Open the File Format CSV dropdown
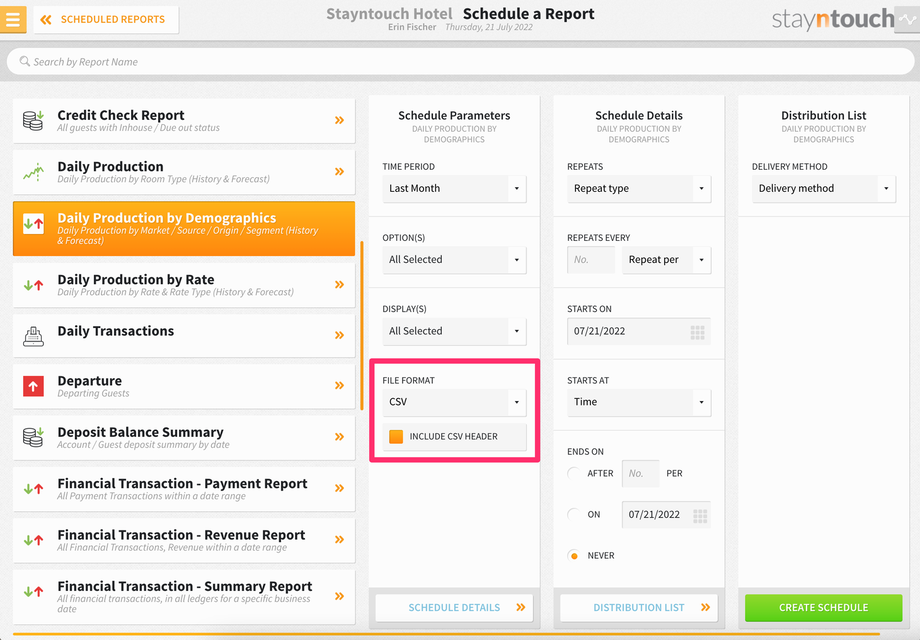Viewport: 920px width, 640px height. pos(454,402)
